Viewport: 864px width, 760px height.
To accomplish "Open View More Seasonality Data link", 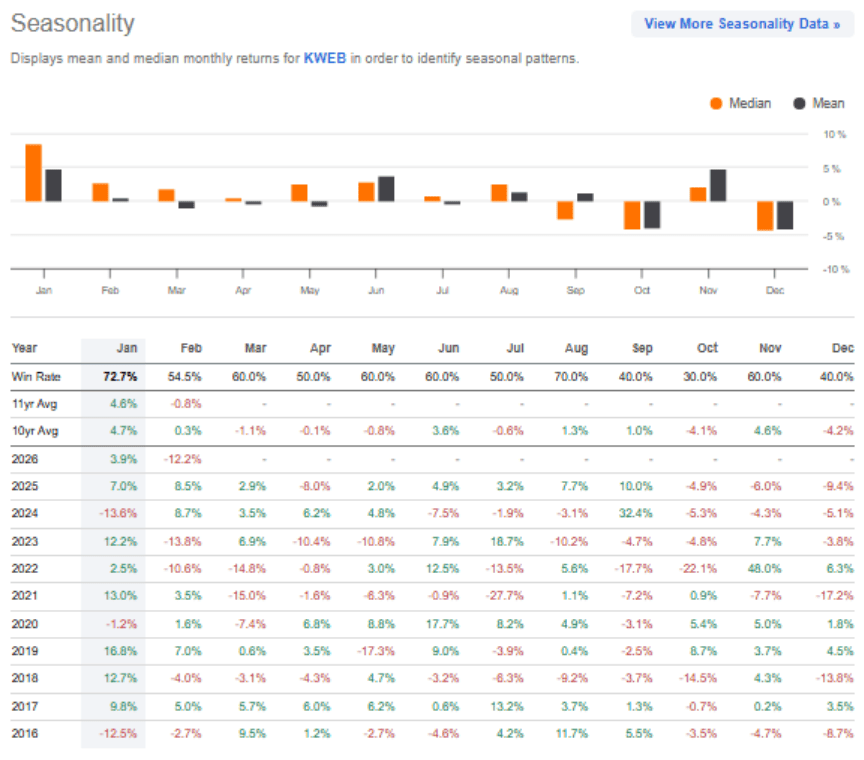I will pos(742,24).
